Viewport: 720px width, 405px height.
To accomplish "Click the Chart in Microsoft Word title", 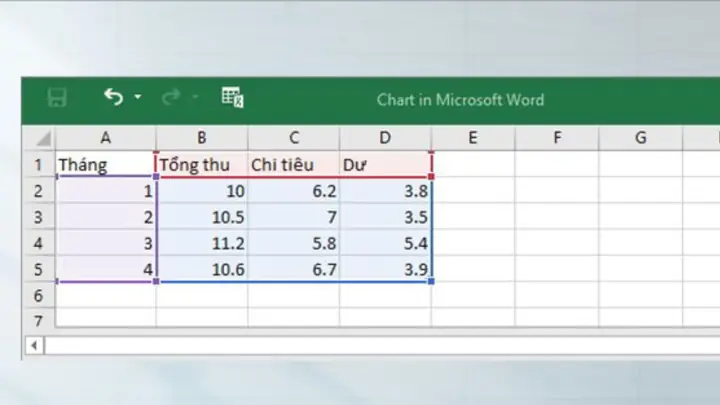I will [x=460, y=100].
